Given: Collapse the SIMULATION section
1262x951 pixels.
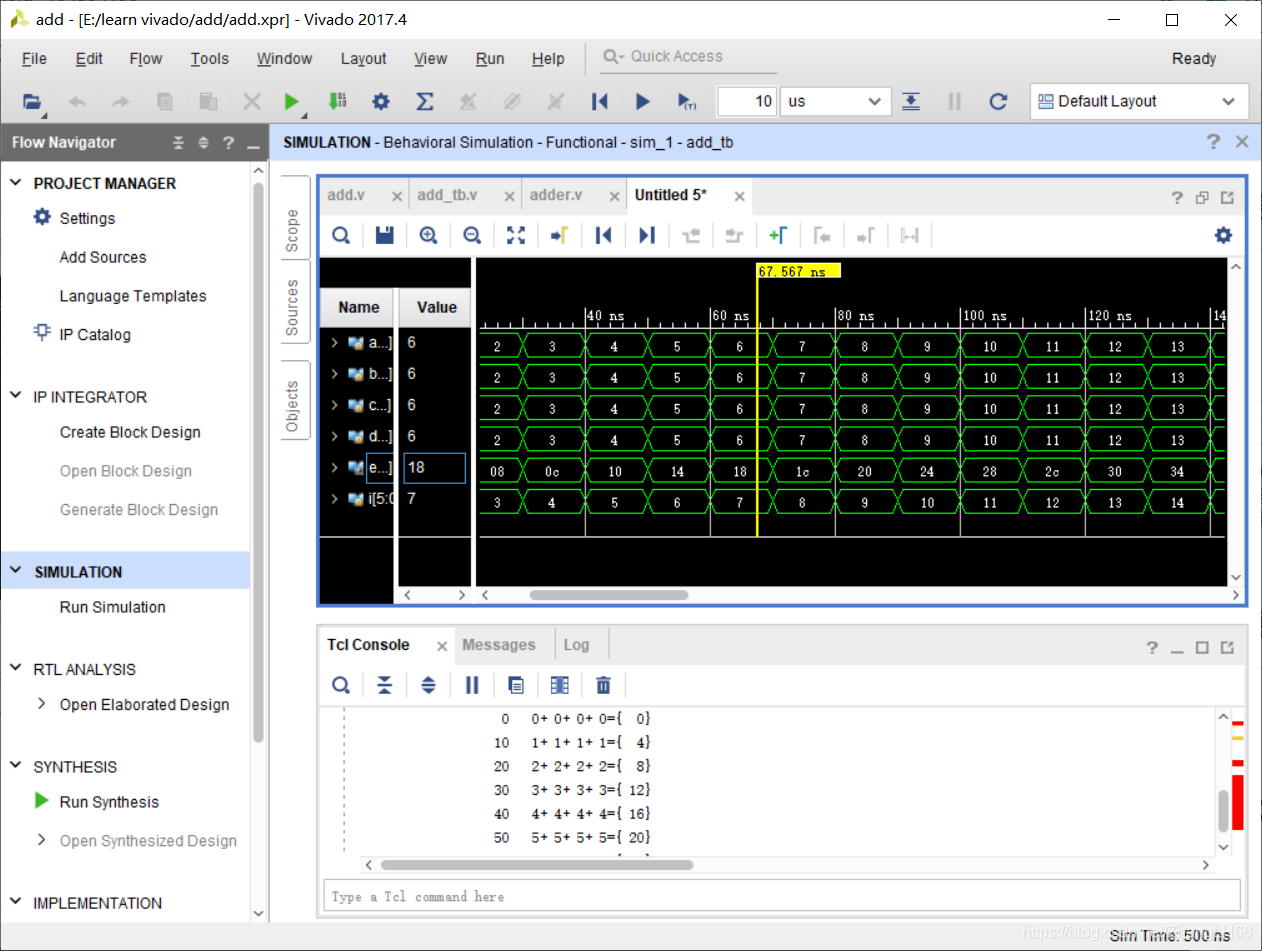Looking at the screenshot, I should tap(16, 571).
